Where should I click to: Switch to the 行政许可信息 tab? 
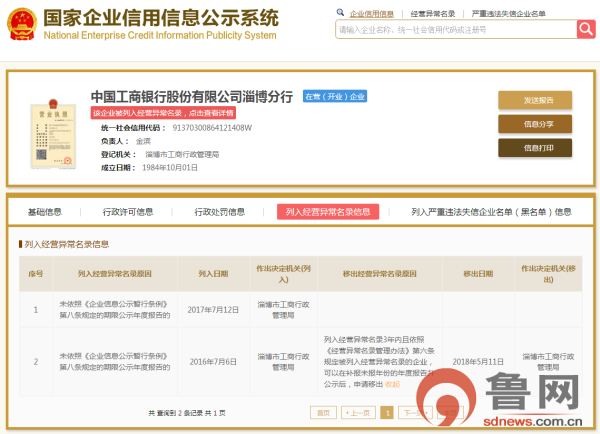(x=128, y=212)
